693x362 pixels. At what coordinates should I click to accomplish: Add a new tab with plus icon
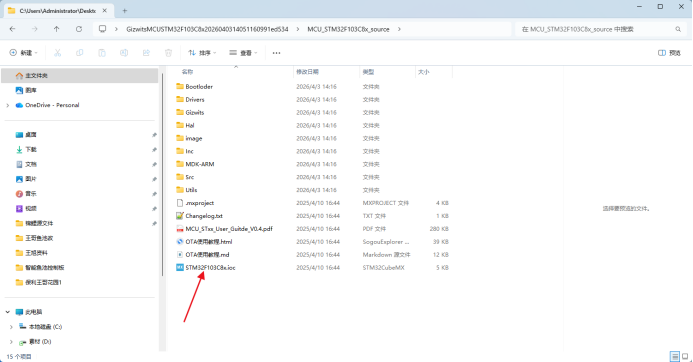coord(125,11)
